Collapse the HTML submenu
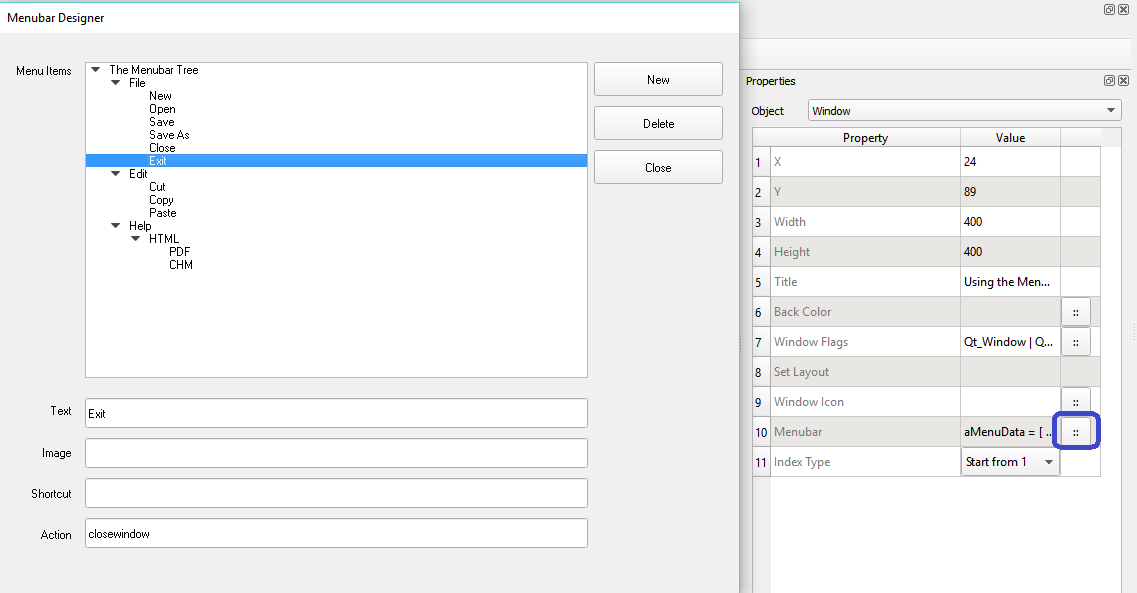The image size is (1137, 593). [137, 238]
